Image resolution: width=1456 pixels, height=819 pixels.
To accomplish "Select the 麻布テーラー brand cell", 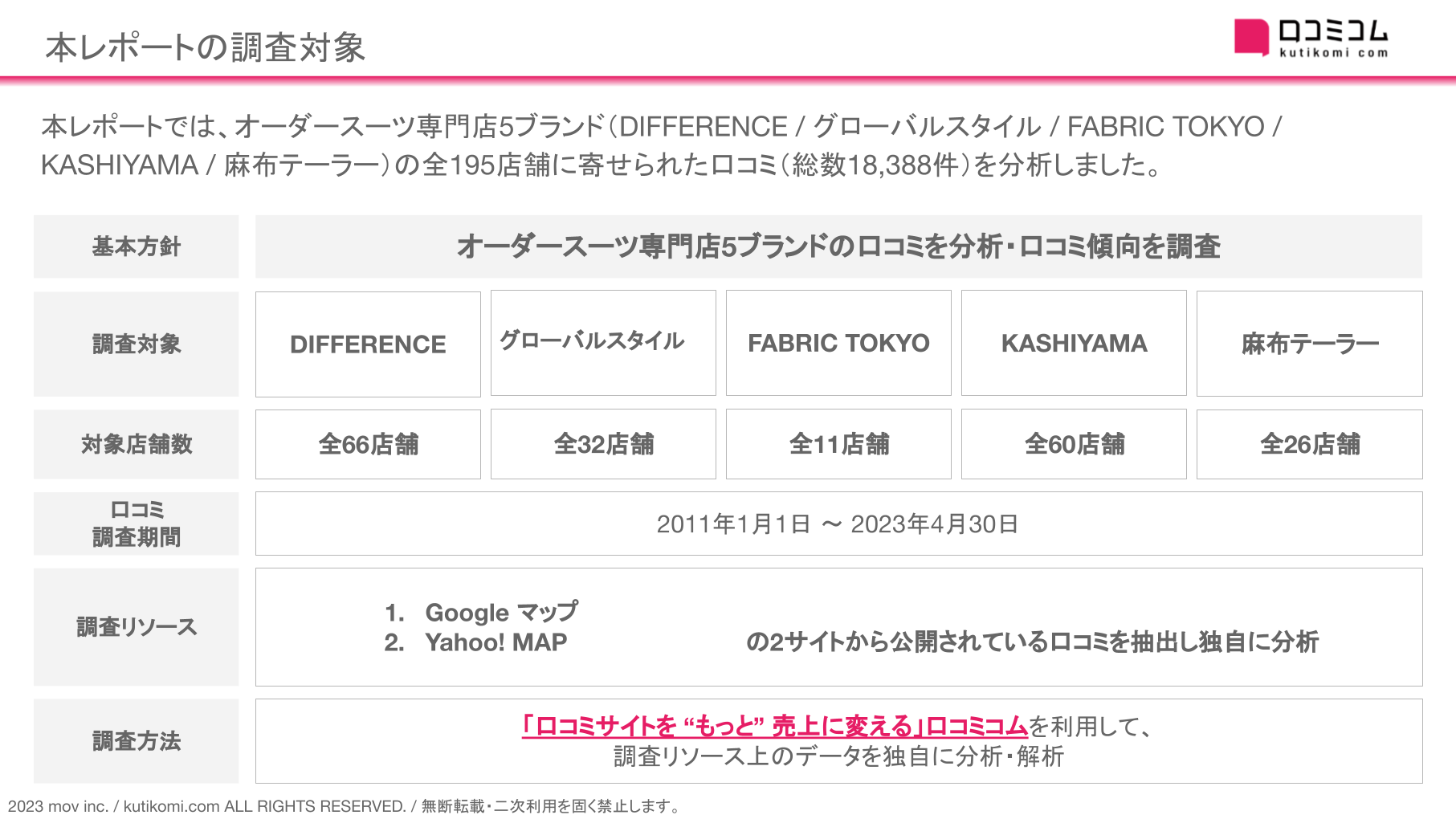I will tap(1309, 343).
